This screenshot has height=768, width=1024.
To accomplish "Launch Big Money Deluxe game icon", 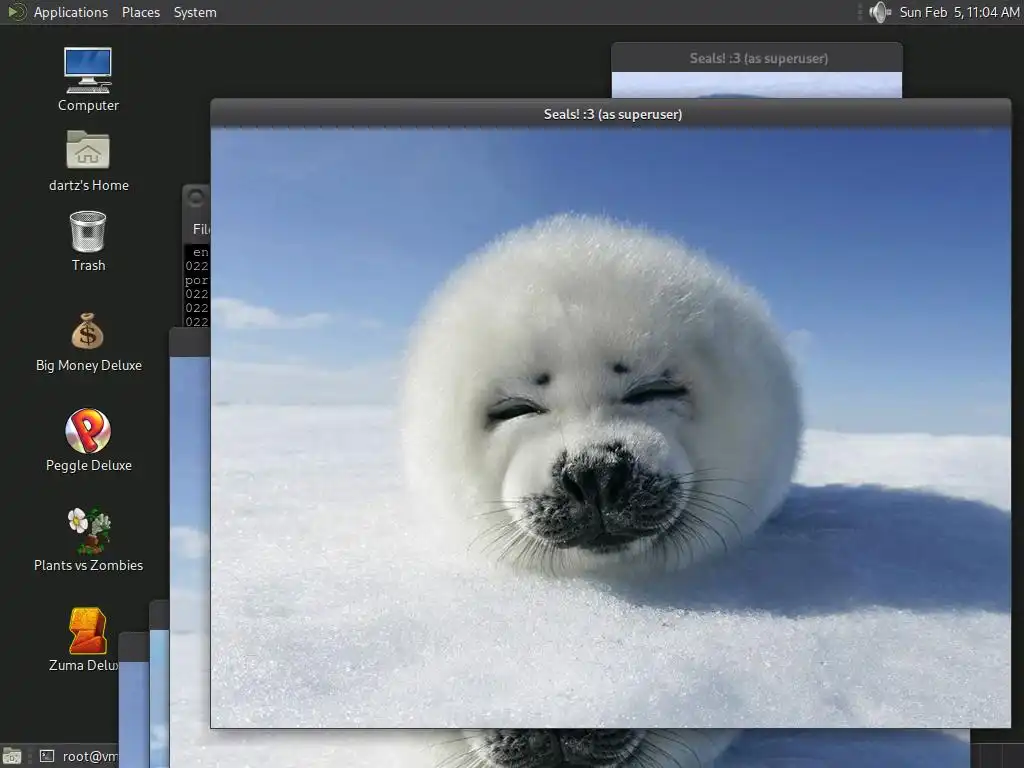I will coord(88,331).
